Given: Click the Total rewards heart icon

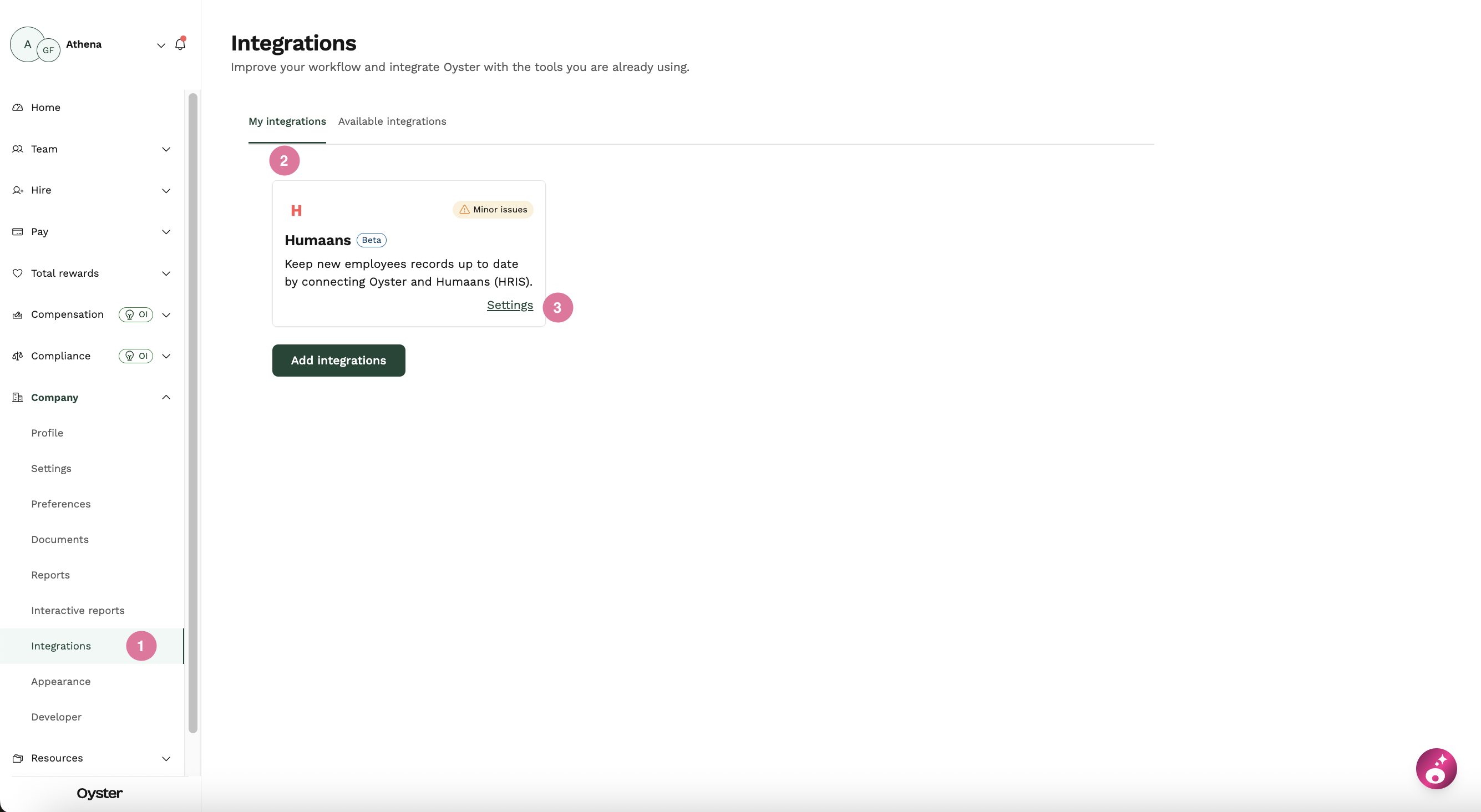Looking at the screenshot, I should 18,273.
